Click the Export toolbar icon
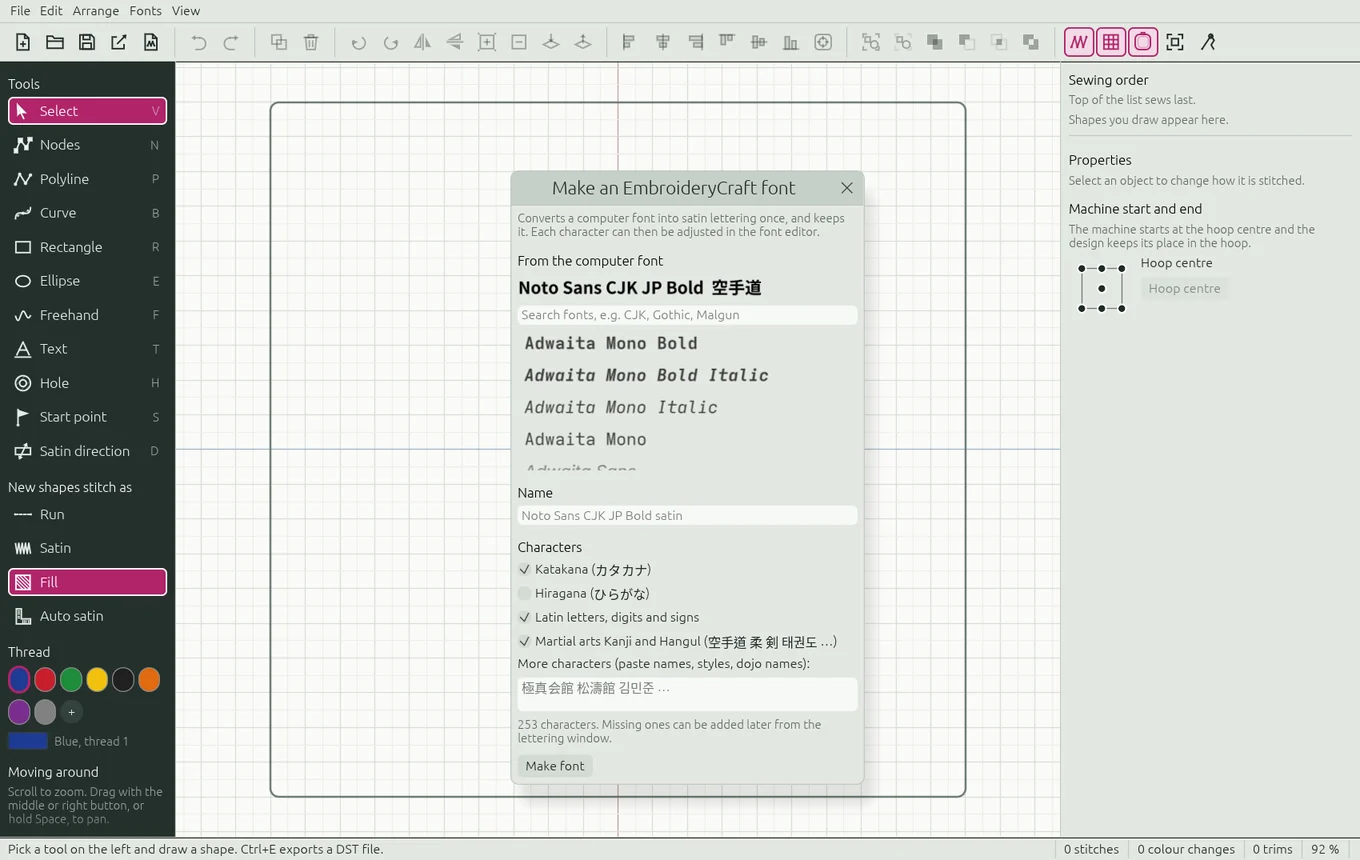 (x=119, y=42)
